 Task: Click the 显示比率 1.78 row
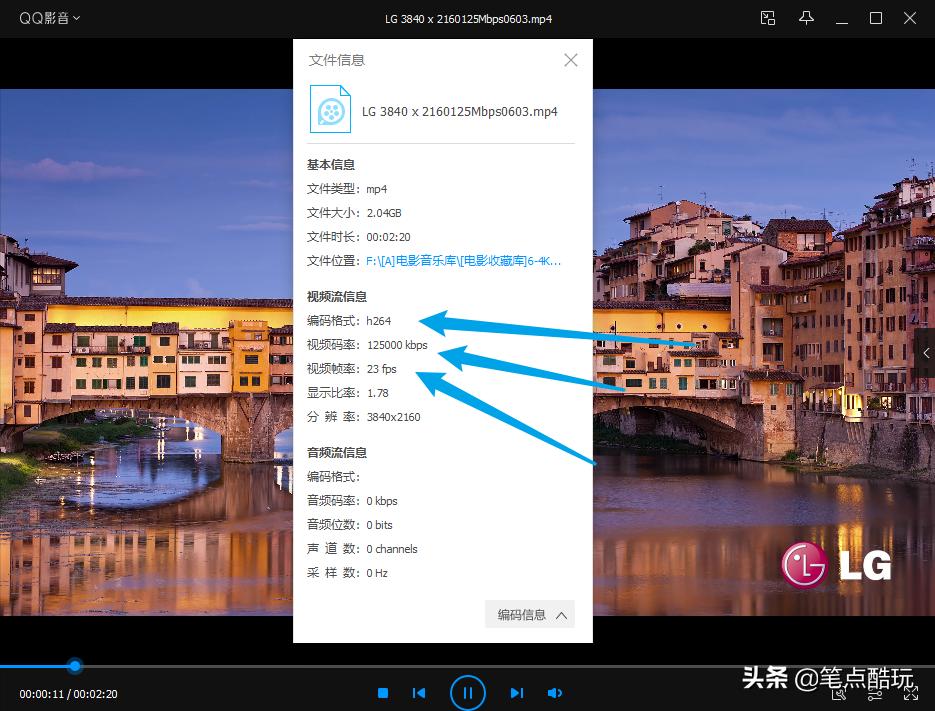tap(348, 392)
